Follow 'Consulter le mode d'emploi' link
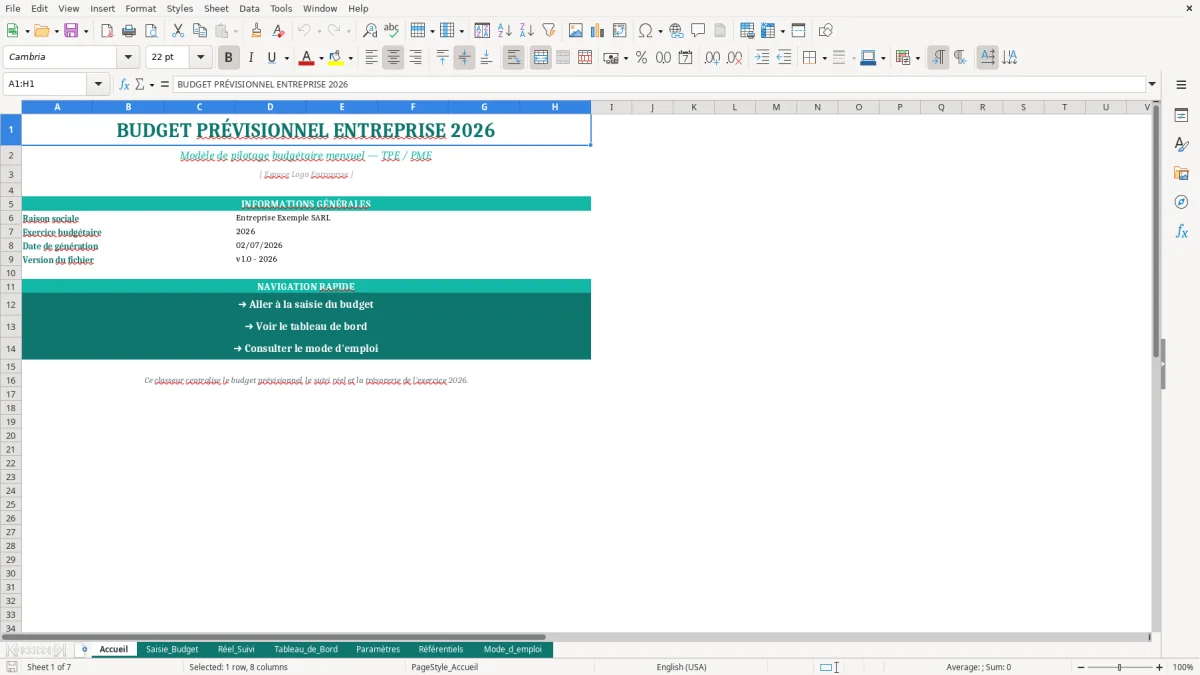 click(306, 348)
